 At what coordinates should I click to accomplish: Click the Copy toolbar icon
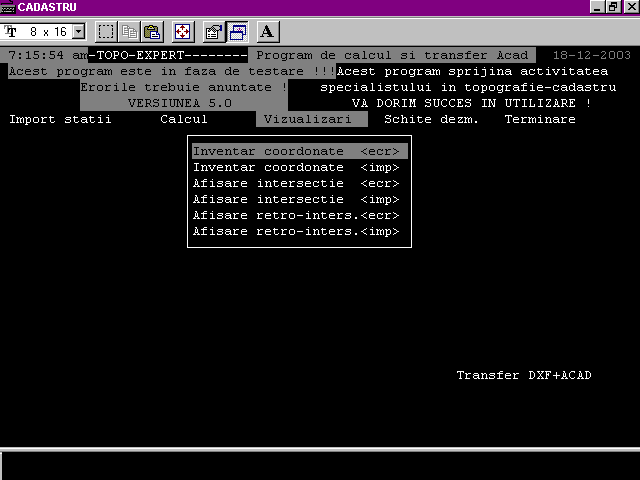[129, 32]
